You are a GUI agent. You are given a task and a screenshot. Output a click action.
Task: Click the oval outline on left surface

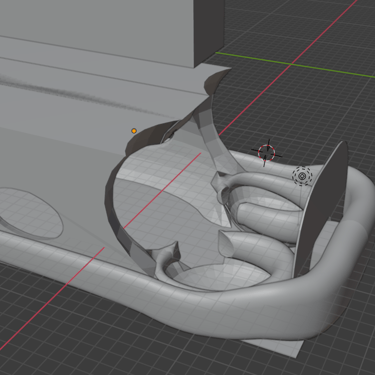point(32,213)
